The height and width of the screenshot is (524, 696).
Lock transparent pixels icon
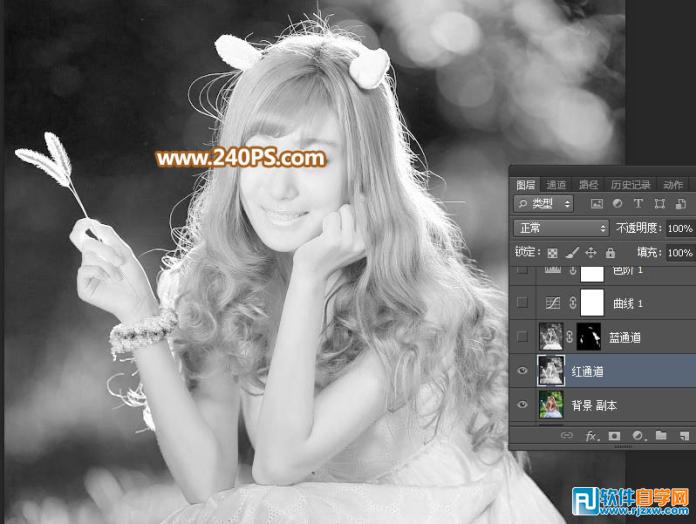coord(553,253)
